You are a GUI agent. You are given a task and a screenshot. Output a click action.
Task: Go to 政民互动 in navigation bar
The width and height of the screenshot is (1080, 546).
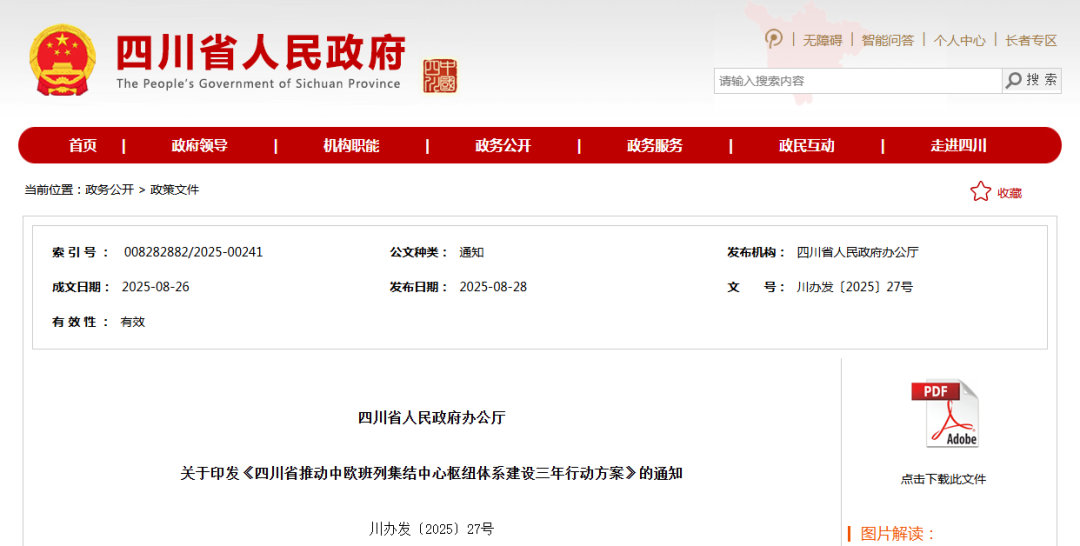click(x=806, y=146)
